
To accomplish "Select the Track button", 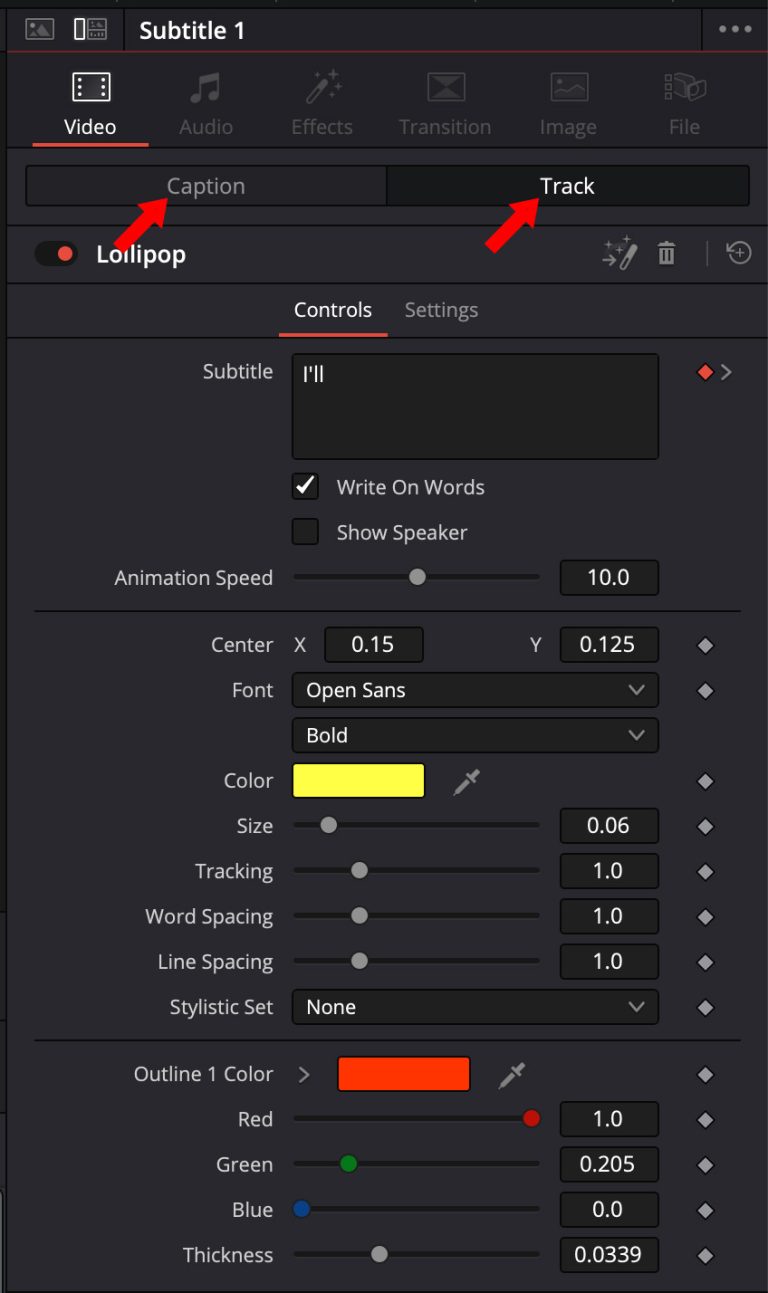I will pyautogui.click(x=567, y=185).
